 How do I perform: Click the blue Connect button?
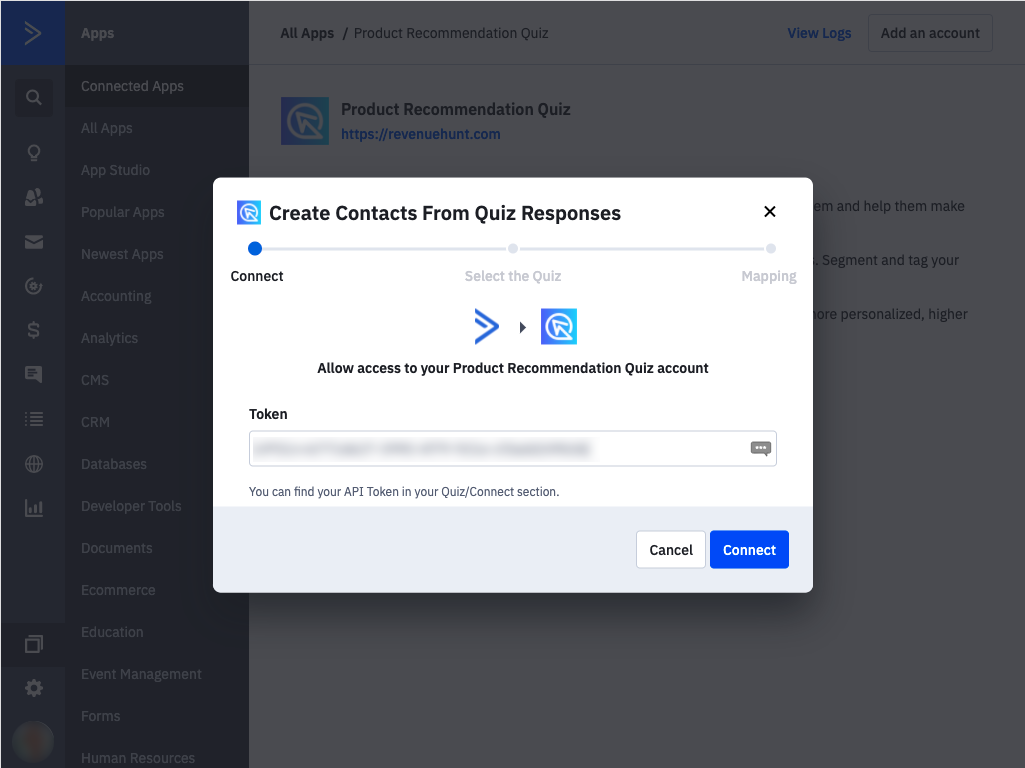[x=749, y=550]
